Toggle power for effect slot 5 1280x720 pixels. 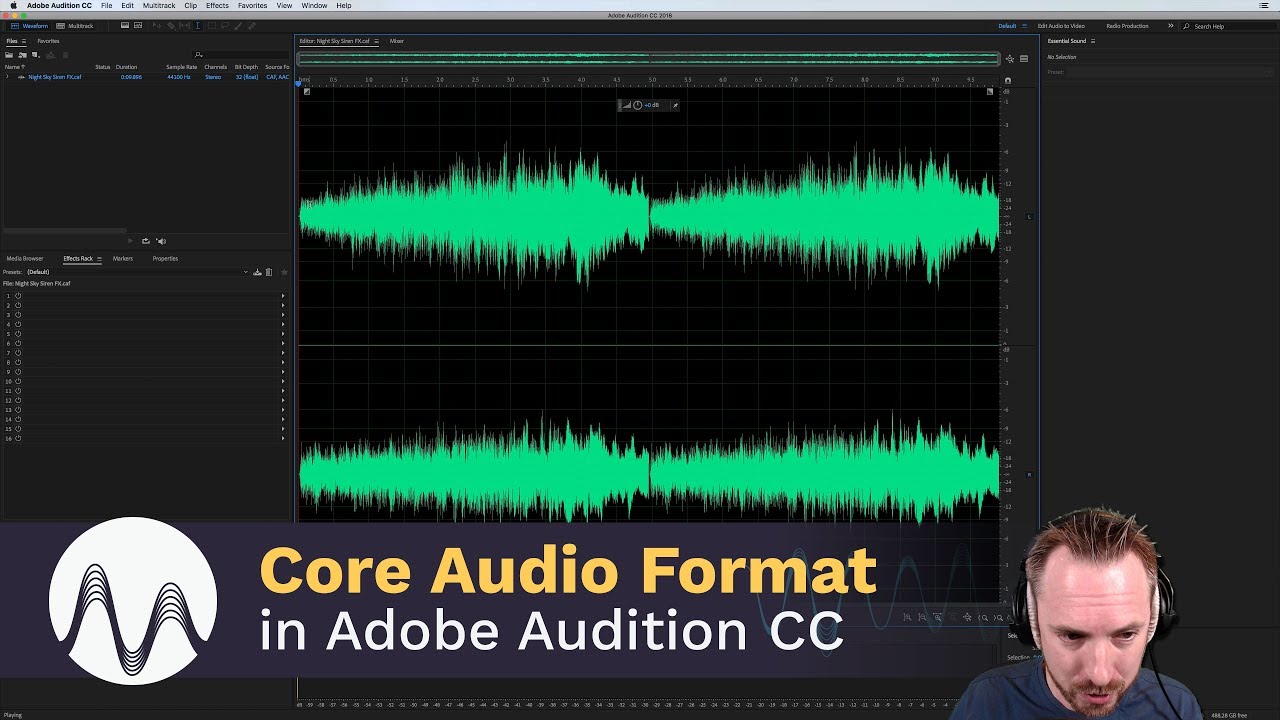point(18,334)
